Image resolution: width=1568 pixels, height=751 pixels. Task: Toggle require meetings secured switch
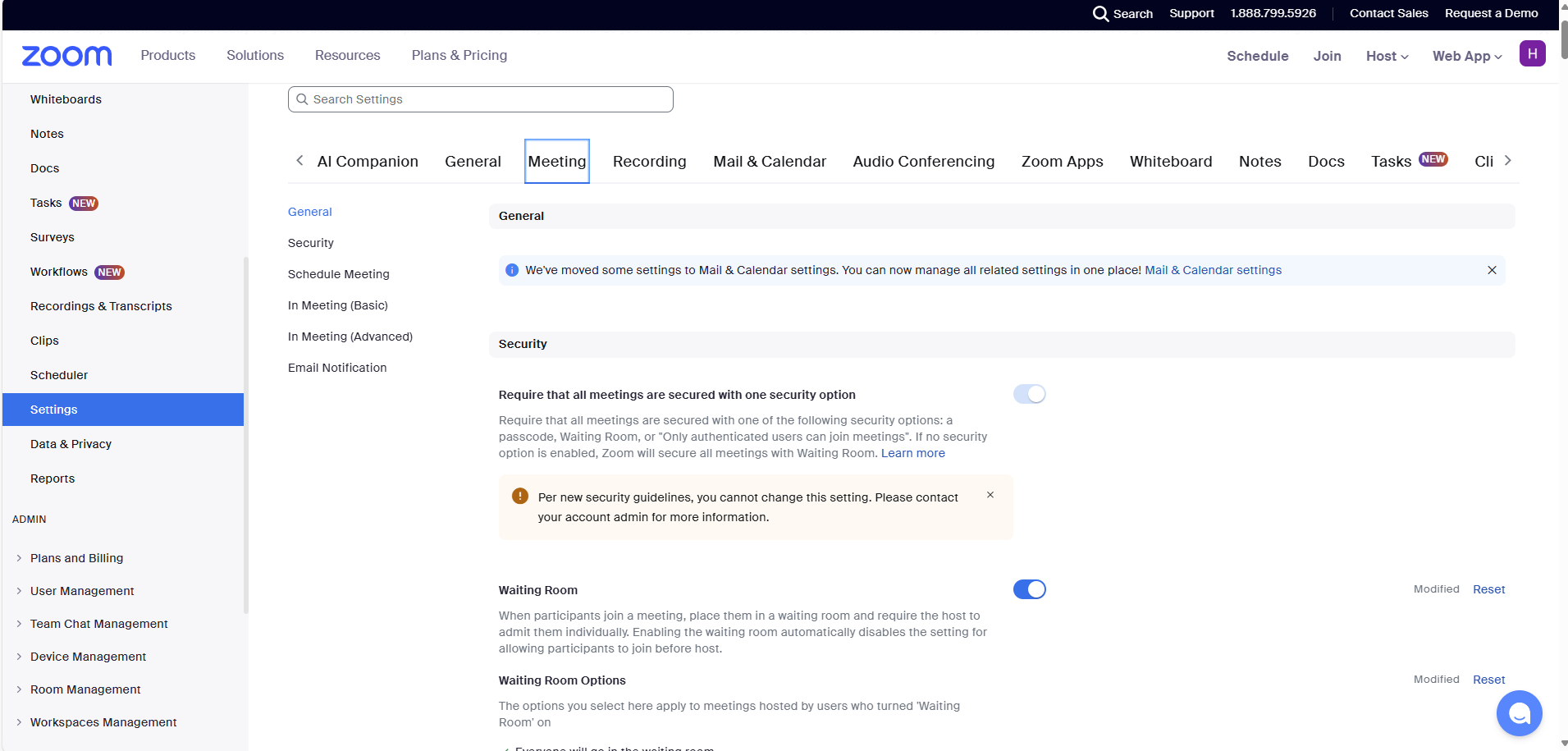point(1029,394)
